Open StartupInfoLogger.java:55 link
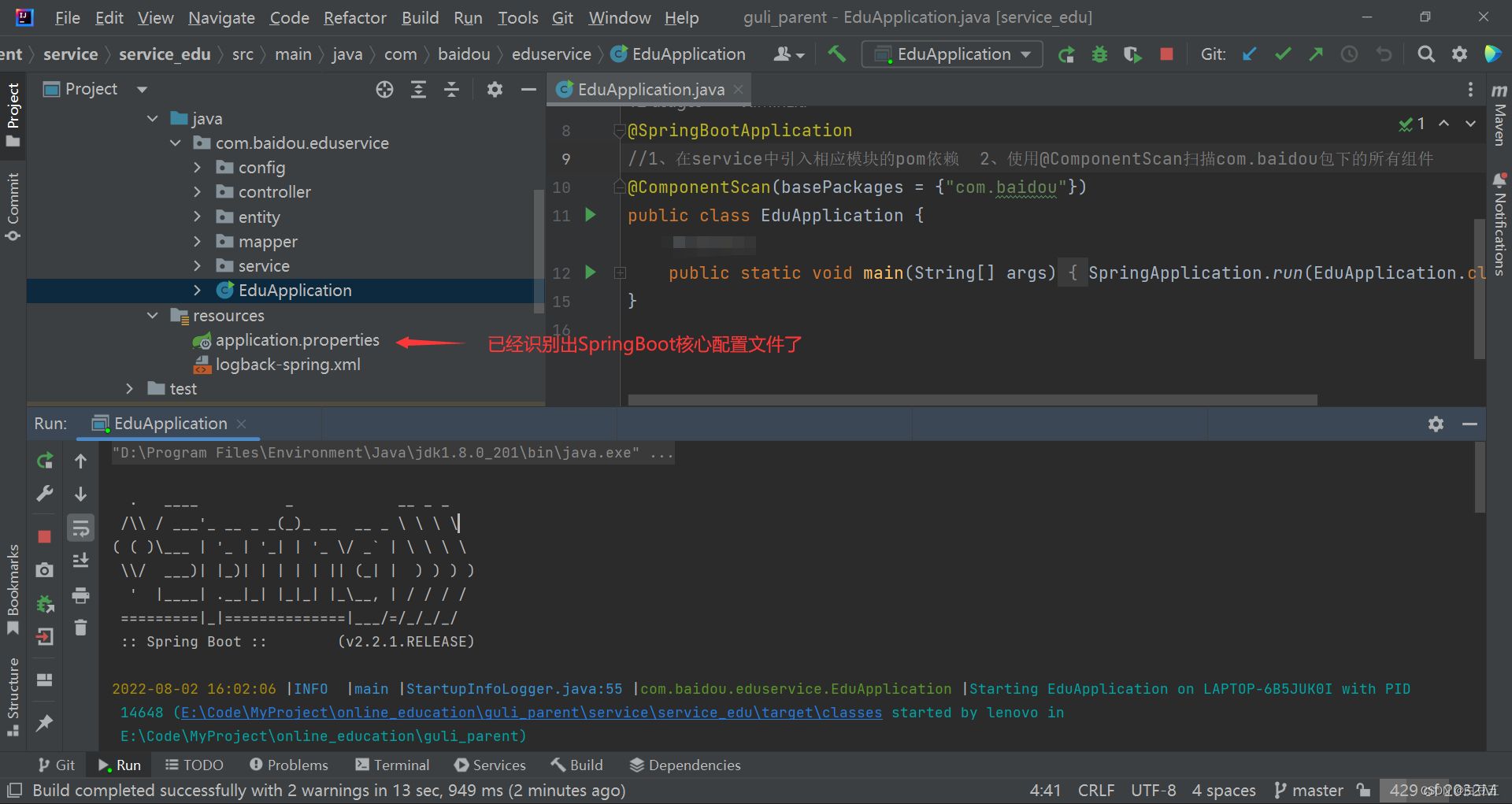1512x804 pixels. tap(514, 689)
